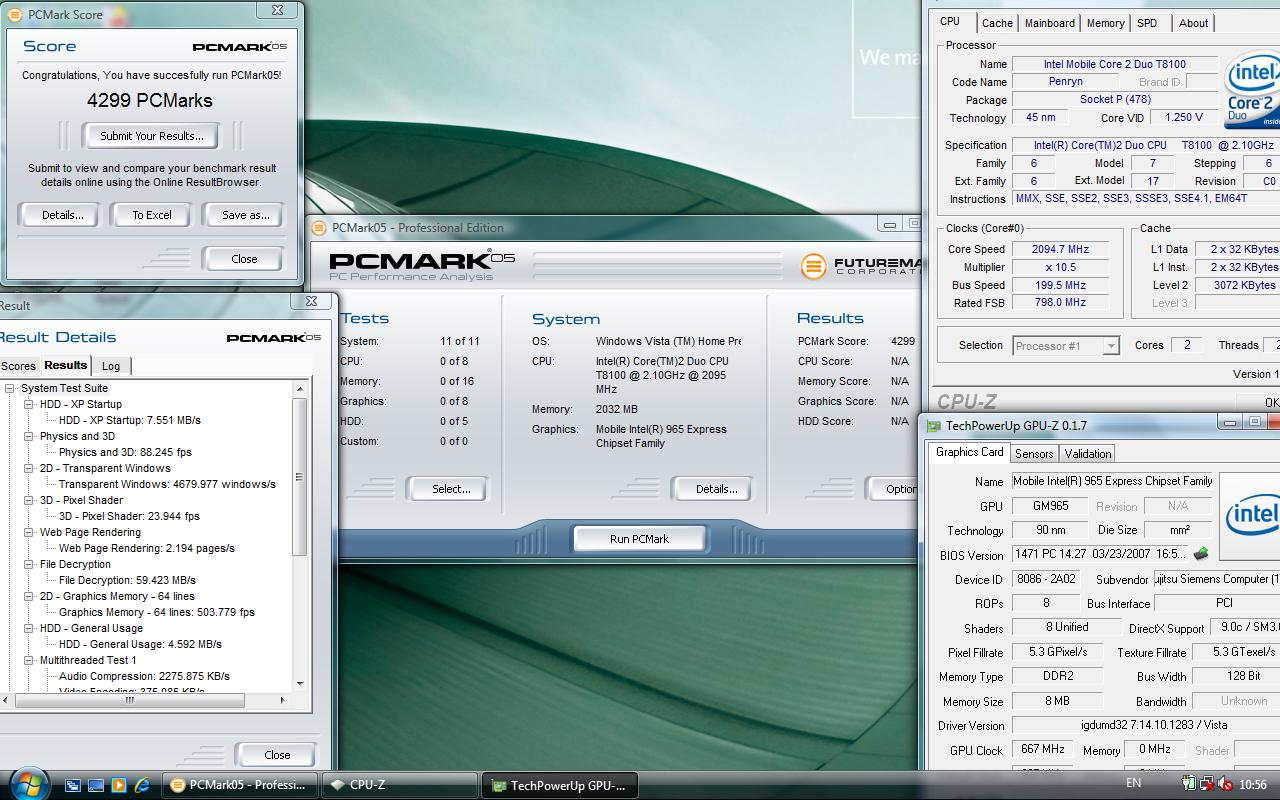Click GPU-Z Device ID field
1280x800 pixels.
(1046, 579)
